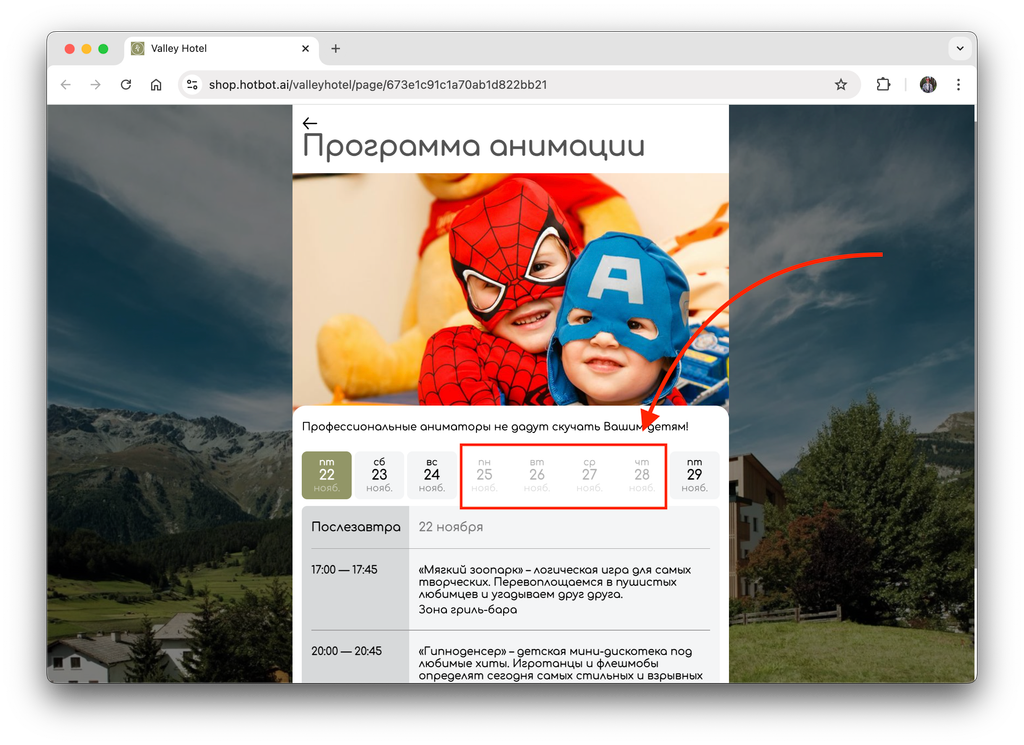Bookmark this page with the star
Viewport: 1024px width, 745px height.
coord(840,85)
